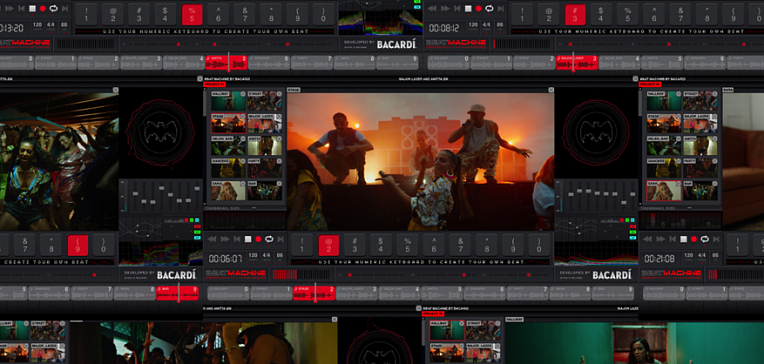Screen dimensions: 764x364
Task: Toggle record in the 00:06:07 window
Action: [258, 239]
